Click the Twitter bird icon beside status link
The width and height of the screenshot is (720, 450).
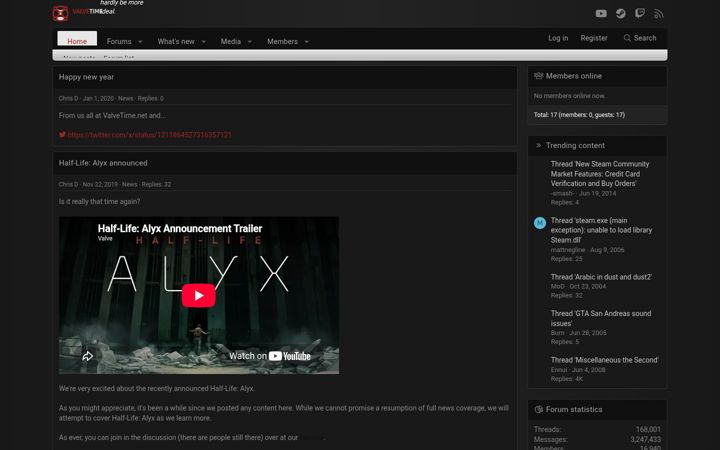(62, 135)
